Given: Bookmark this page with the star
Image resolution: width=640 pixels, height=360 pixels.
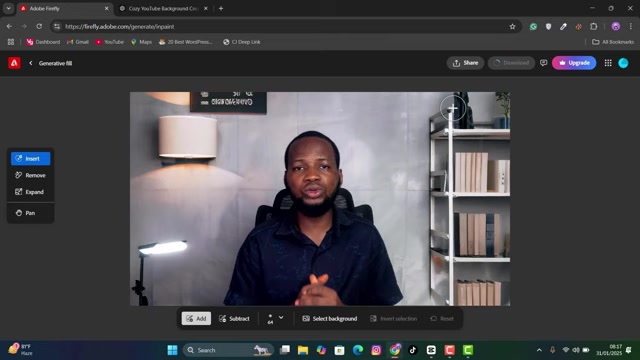Looking at the screenshot, I should click(x=512, y=27).
